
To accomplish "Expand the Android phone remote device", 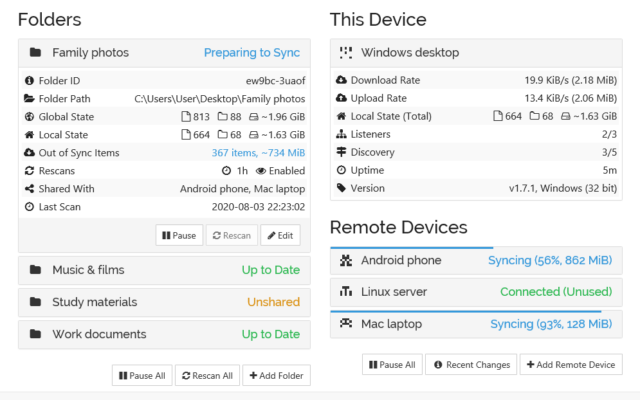I will tap(476, 261).
